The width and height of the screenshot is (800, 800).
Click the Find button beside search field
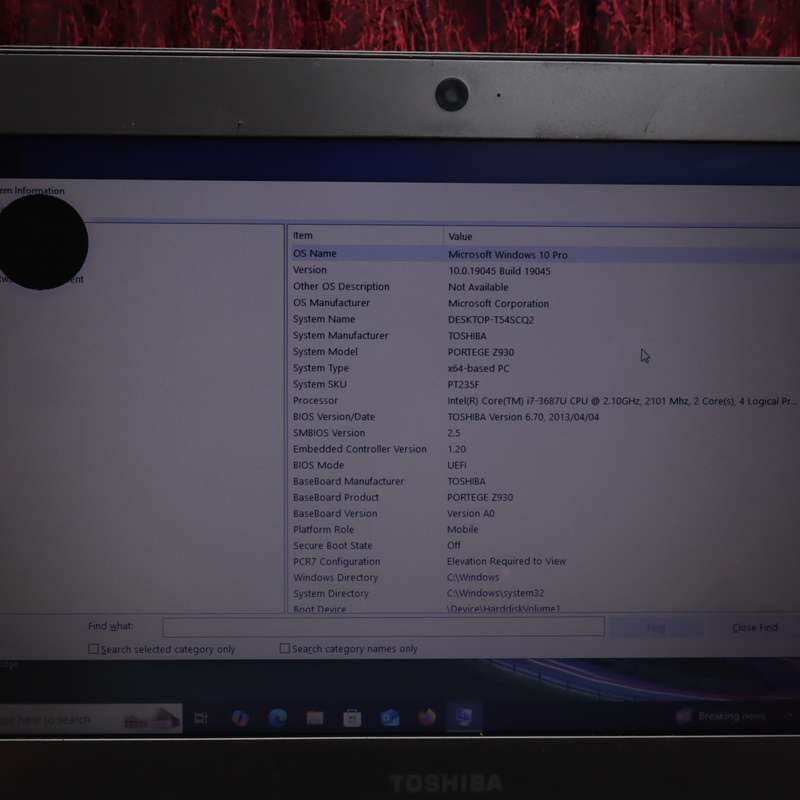tap(656, 628)
